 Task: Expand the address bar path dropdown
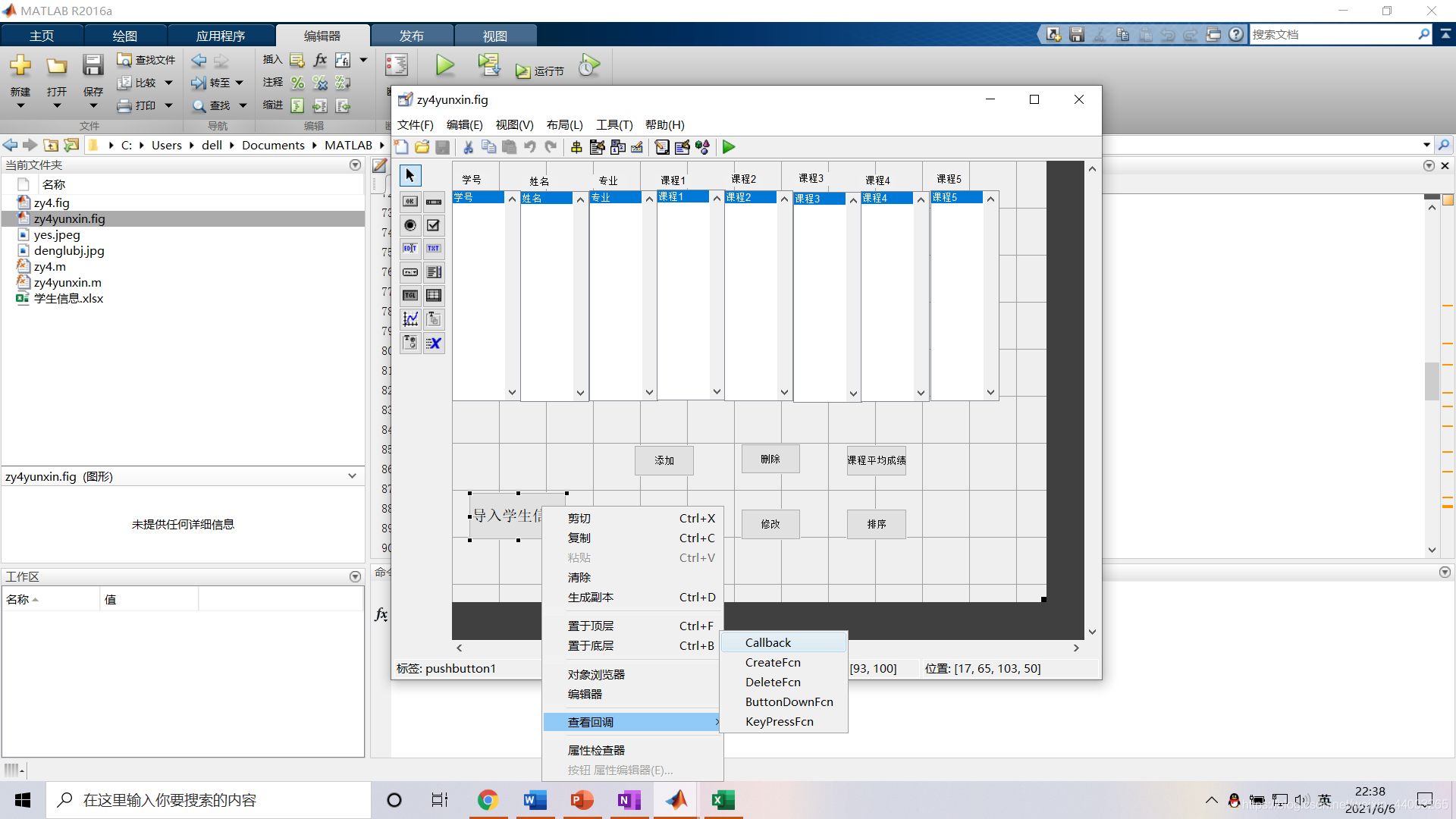pyautogui.click(x=1426, y=145)
